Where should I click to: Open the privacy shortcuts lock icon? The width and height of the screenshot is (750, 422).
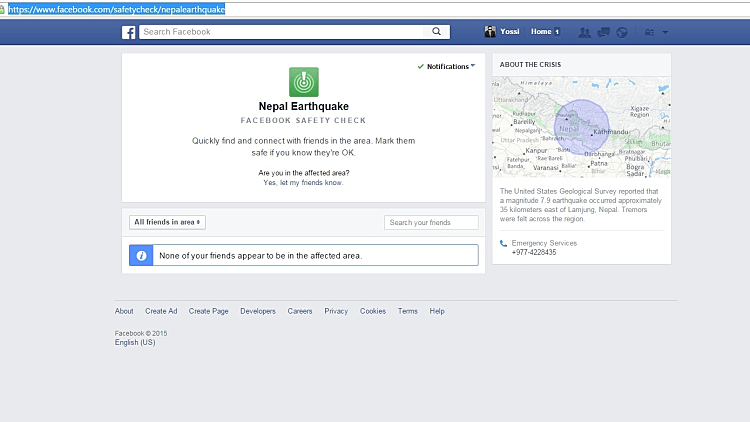[x=650, y=32]
